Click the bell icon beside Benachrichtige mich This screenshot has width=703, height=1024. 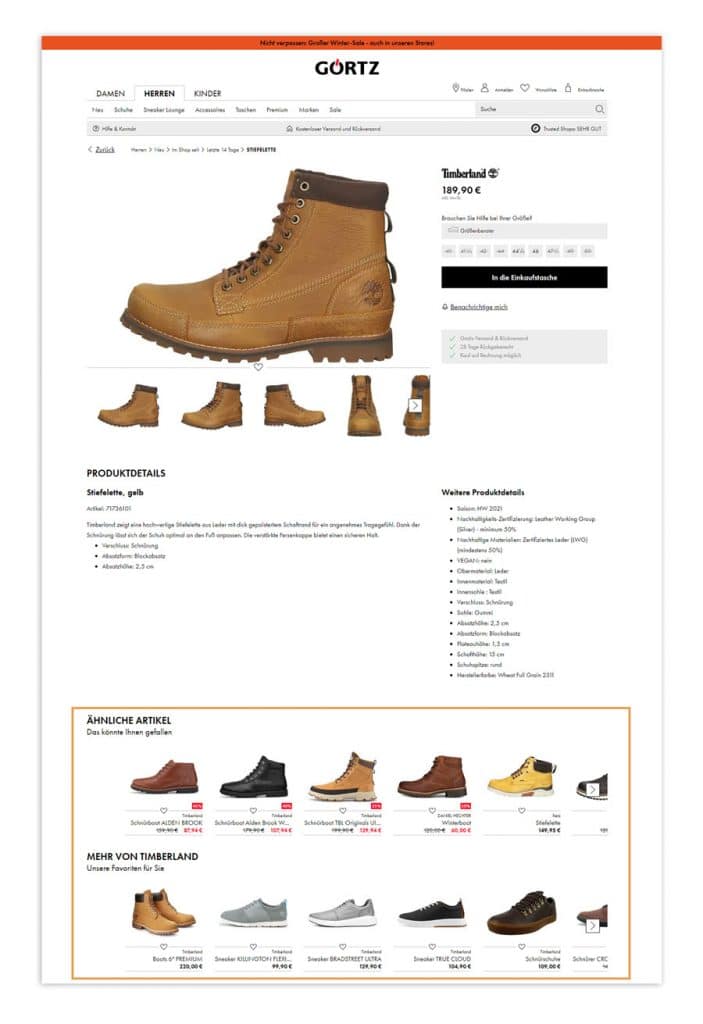[445, 307]
